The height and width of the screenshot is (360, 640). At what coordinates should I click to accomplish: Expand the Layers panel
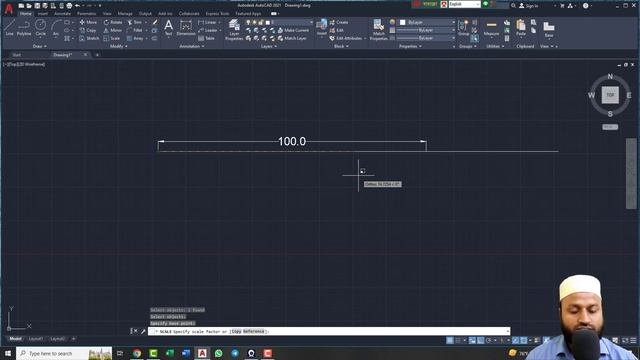(269, 46)
